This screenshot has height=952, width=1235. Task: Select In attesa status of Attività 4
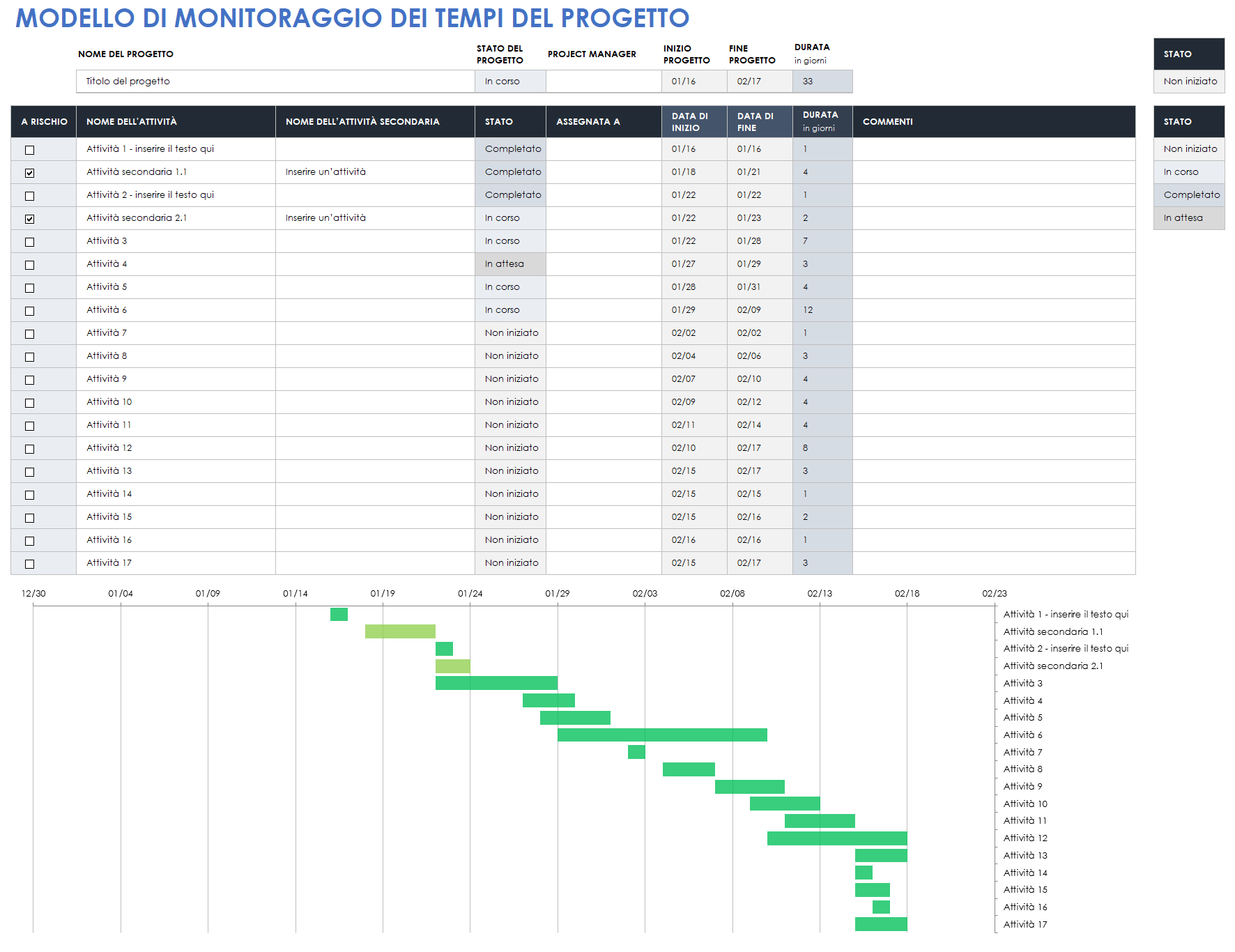(510, 264)
